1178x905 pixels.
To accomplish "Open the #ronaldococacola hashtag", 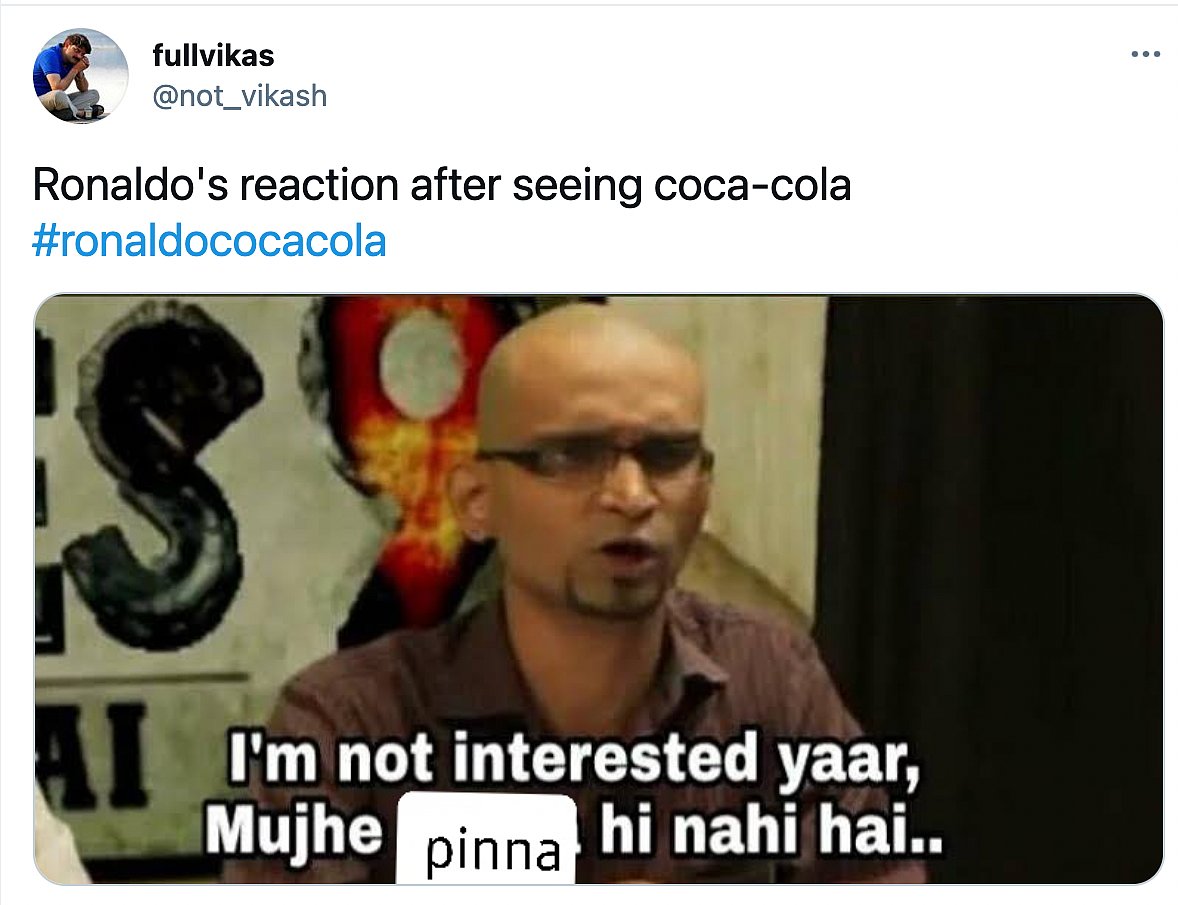I will [x=209, y=241].
